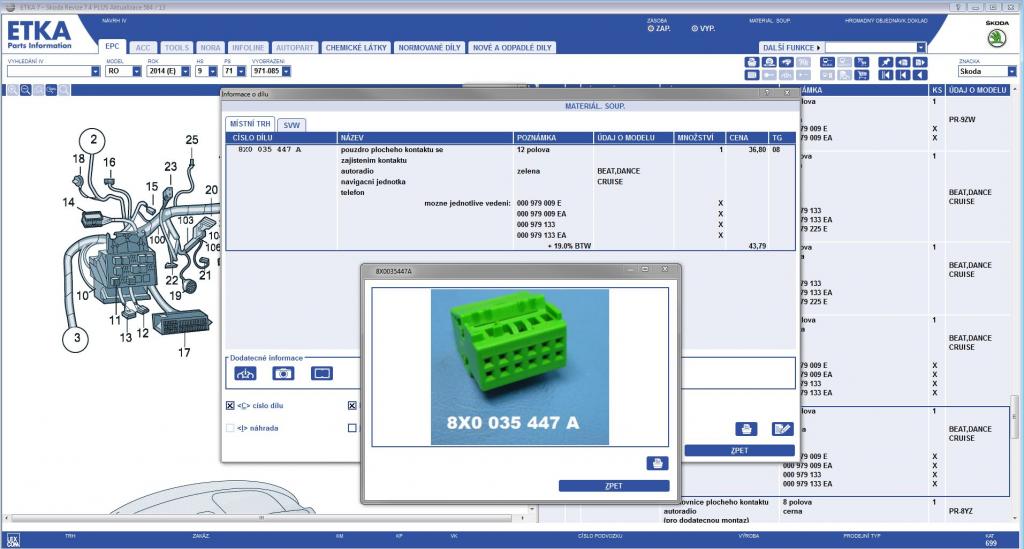Click the step back bar-arrow icon

pos(903,75)
